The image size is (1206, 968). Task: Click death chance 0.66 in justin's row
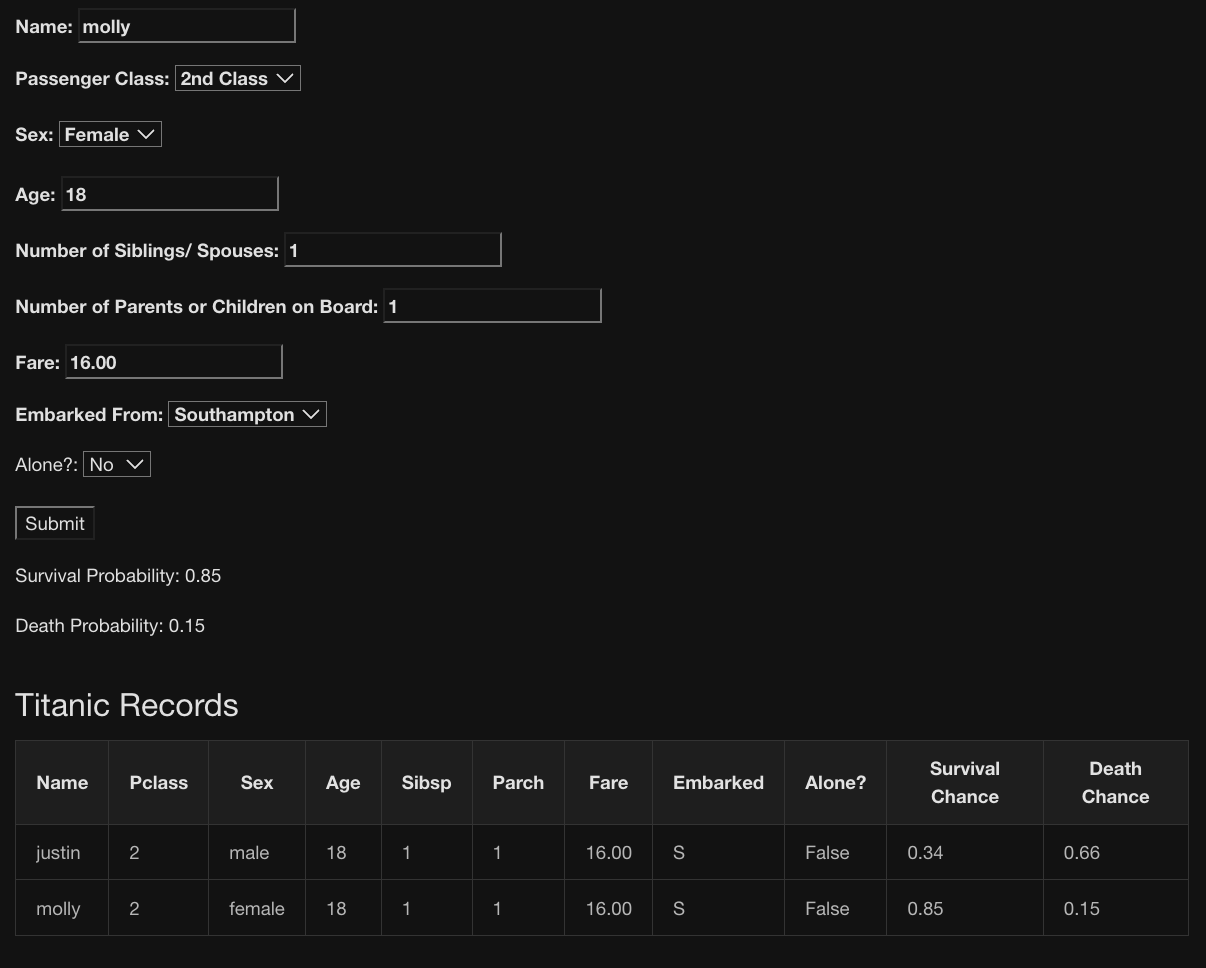click(x=1116, y=853)
